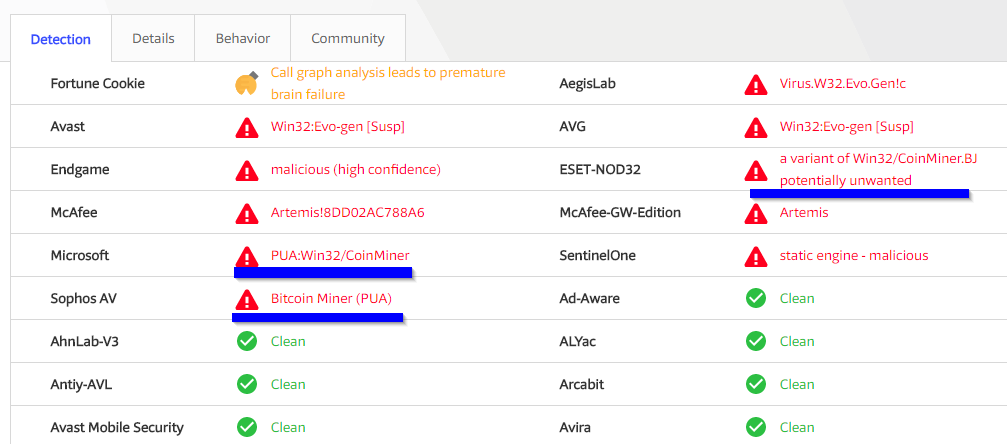The image size is (1007, 444).
Task: Select the Virus.W32.Evo.Gen!c detection text
Action: click(x=843, y=84)
